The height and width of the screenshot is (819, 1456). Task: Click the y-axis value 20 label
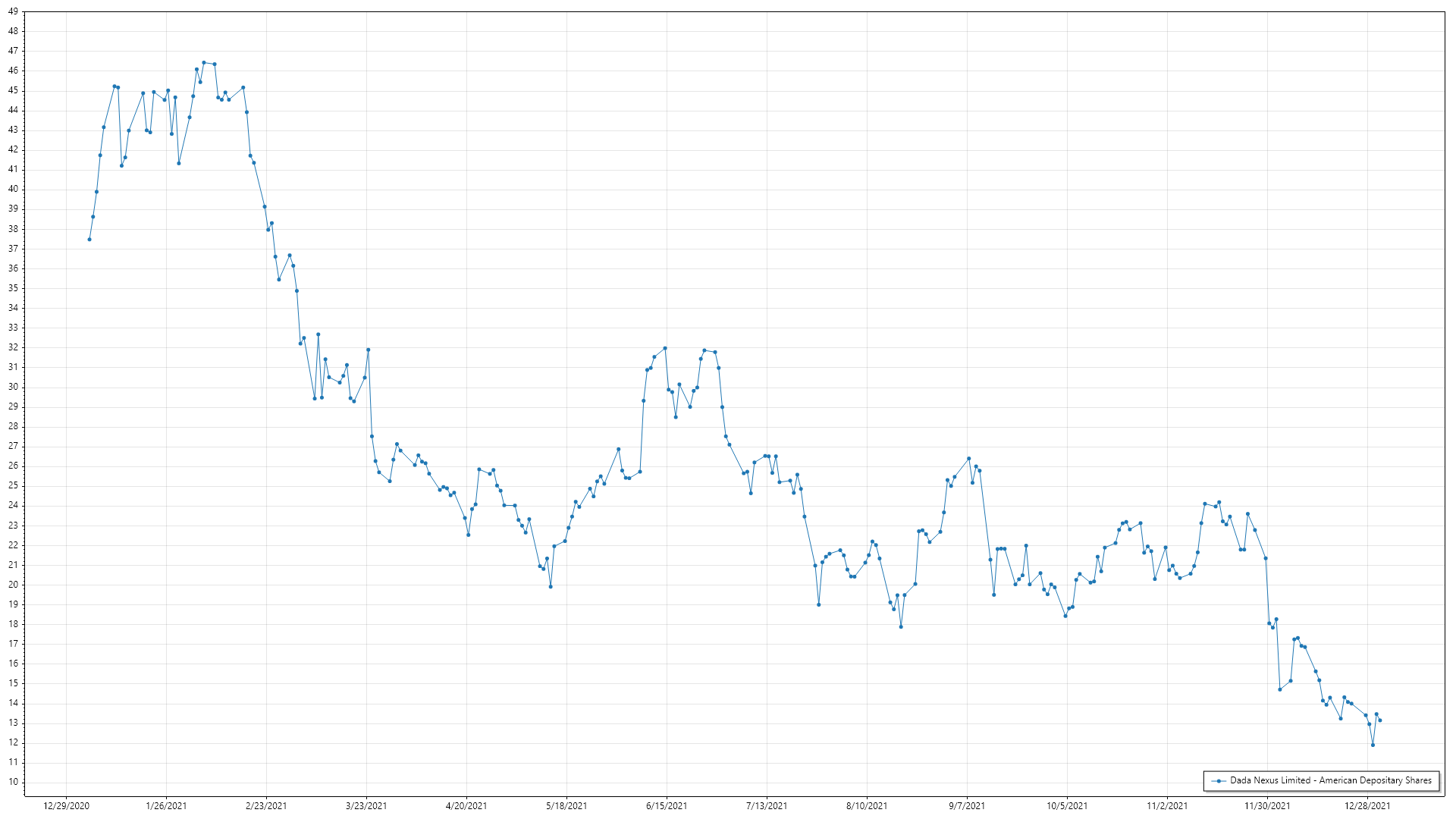coord(13,585)
